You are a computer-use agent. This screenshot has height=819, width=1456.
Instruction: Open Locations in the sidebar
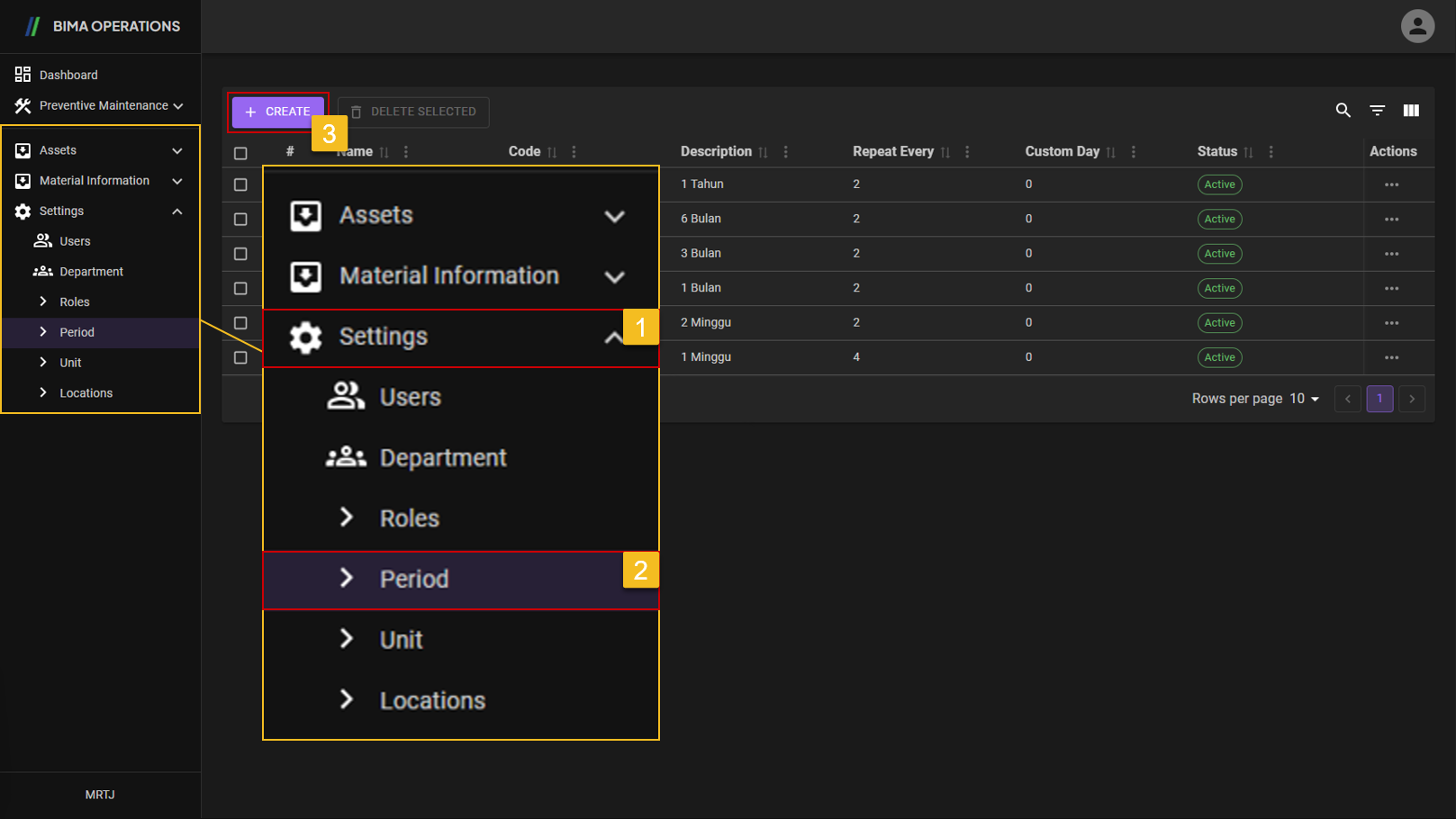(86, 393)
